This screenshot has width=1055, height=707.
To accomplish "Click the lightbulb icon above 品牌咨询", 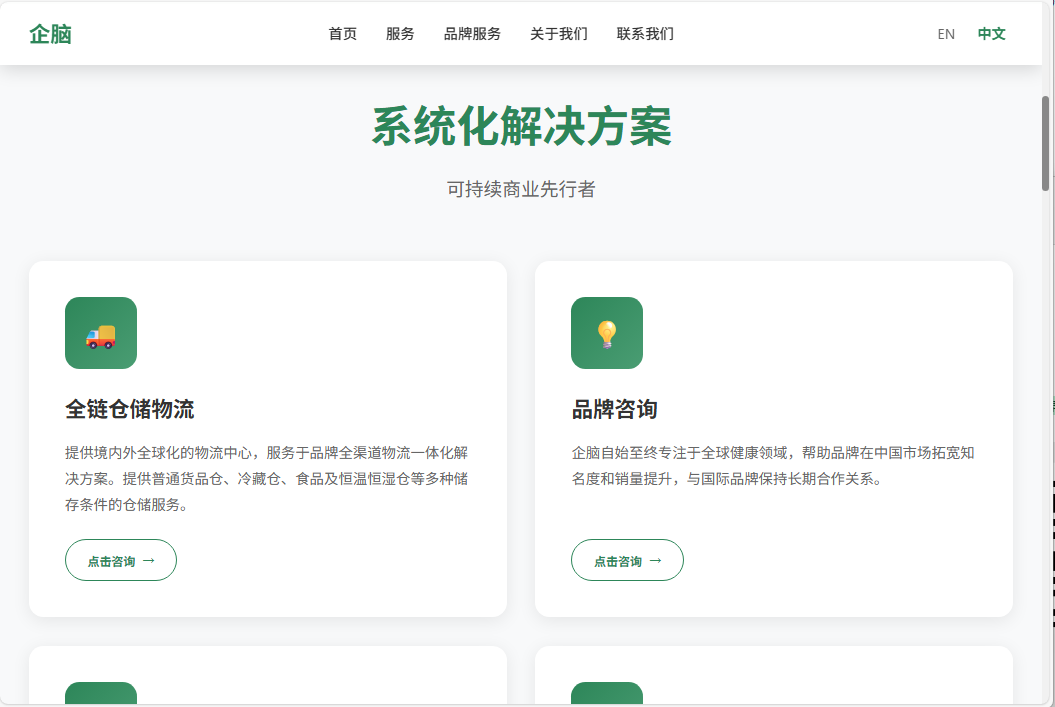I will 606,334.
